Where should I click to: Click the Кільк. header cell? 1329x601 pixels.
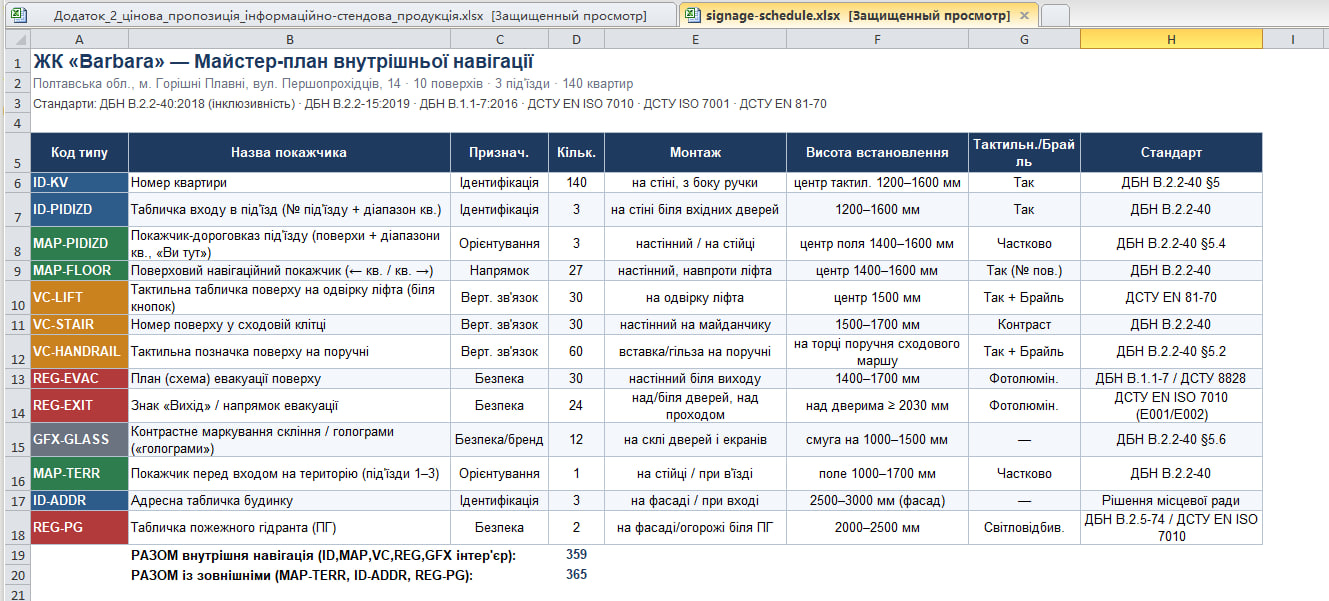coord(576,153)
